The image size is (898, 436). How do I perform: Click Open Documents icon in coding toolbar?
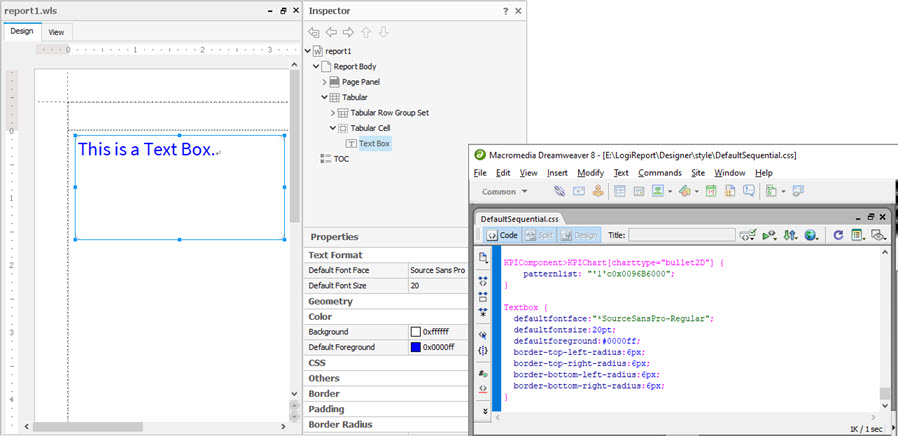click(483, 258)
